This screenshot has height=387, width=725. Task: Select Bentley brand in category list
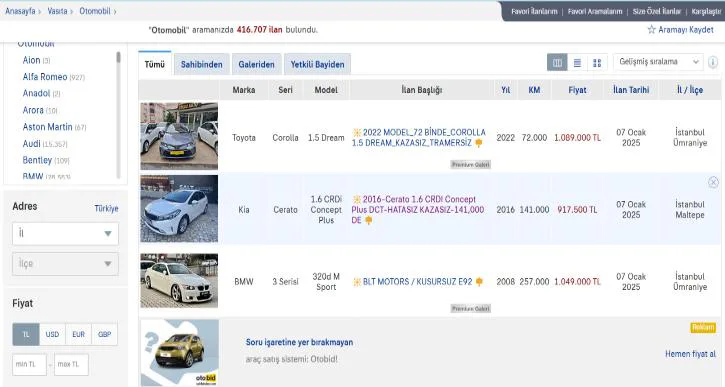pyautogui.click(x=37, y=160)
